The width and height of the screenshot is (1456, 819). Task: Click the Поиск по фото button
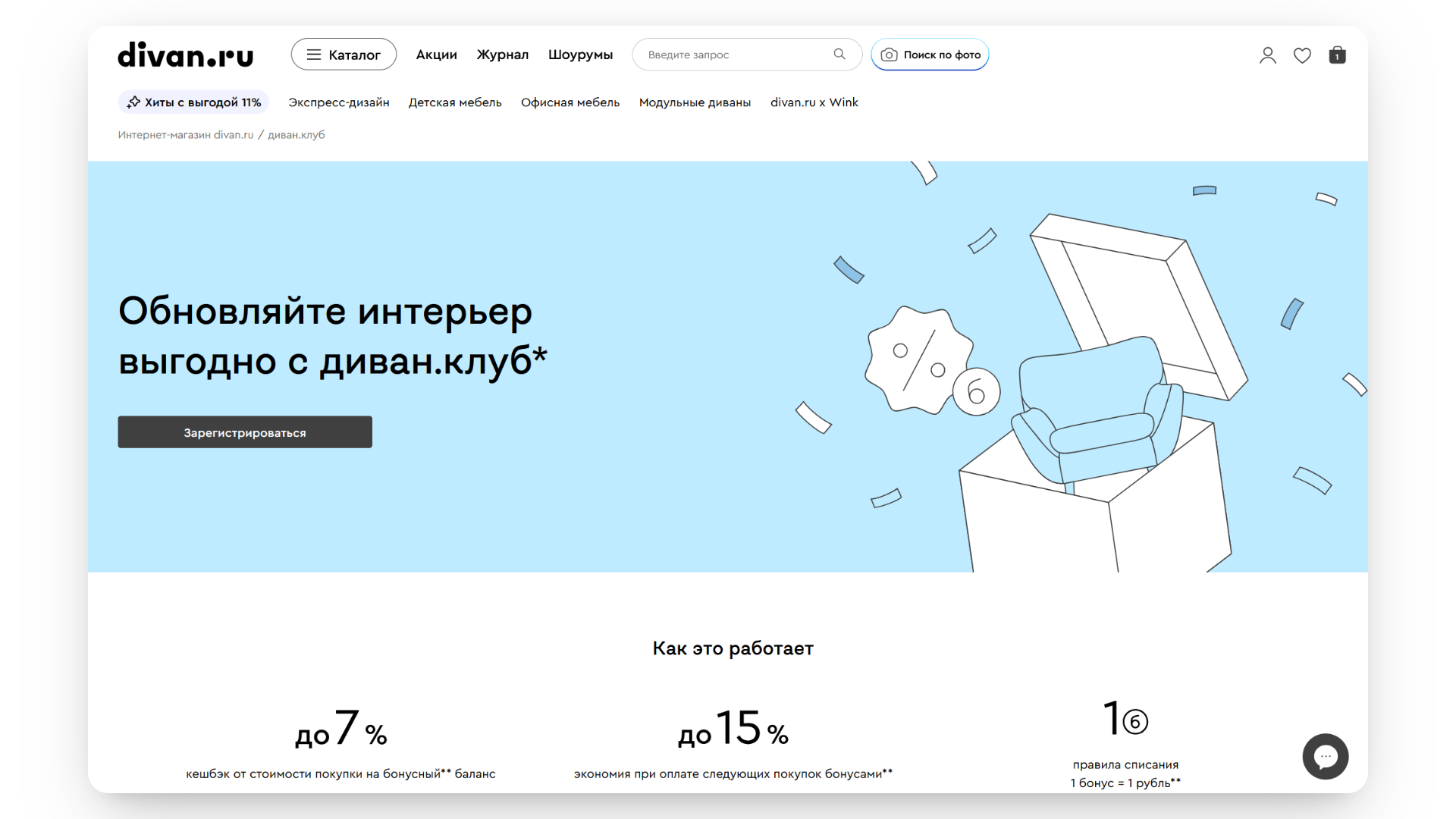click(x=930, y=55)
